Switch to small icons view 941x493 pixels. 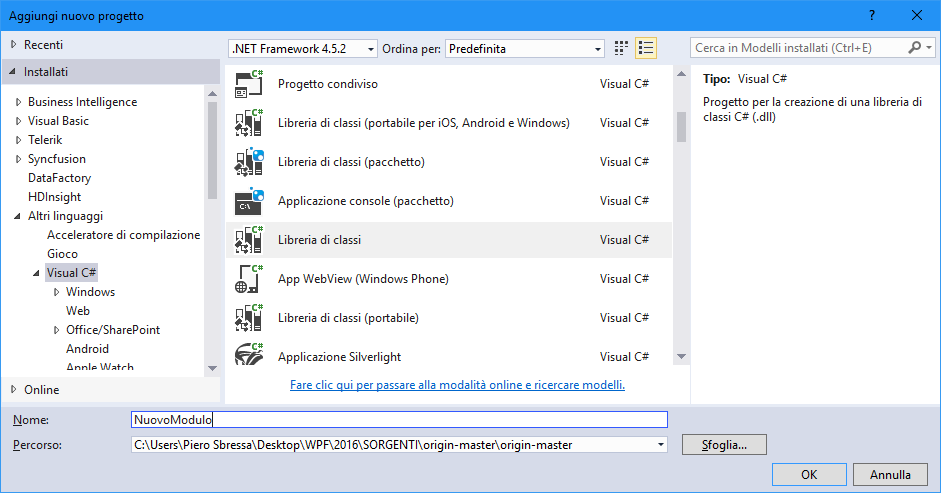coord(621,48)
